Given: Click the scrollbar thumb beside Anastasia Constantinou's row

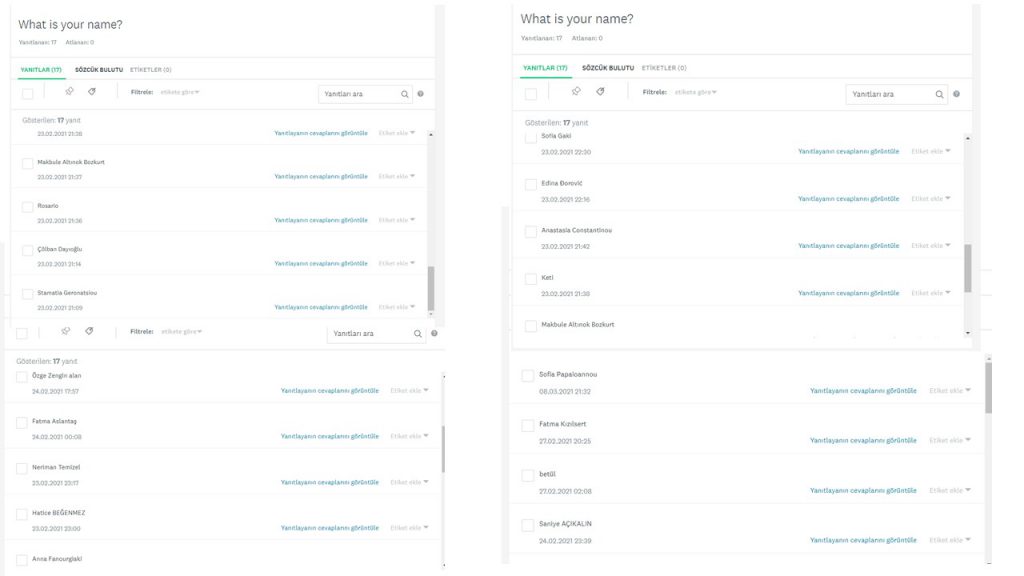Looking at the screenshot, I should click(x=967, y=267).
